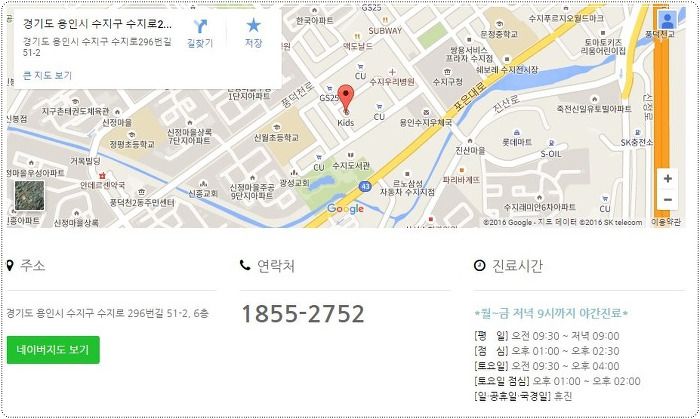Zoom out with the minus button

tap(667, 199)
